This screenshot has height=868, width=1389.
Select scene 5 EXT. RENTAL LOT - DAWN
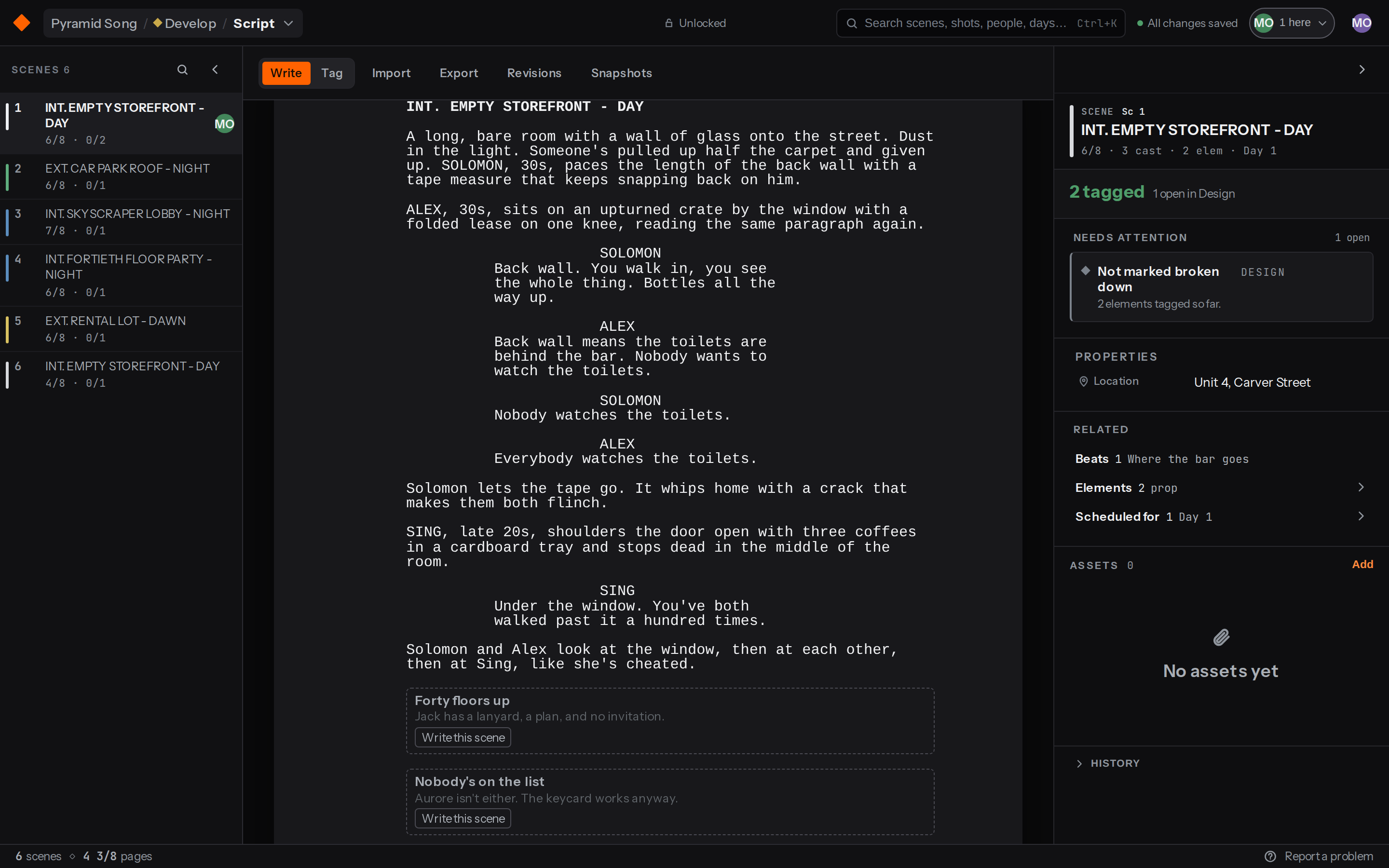pos(121,329)
